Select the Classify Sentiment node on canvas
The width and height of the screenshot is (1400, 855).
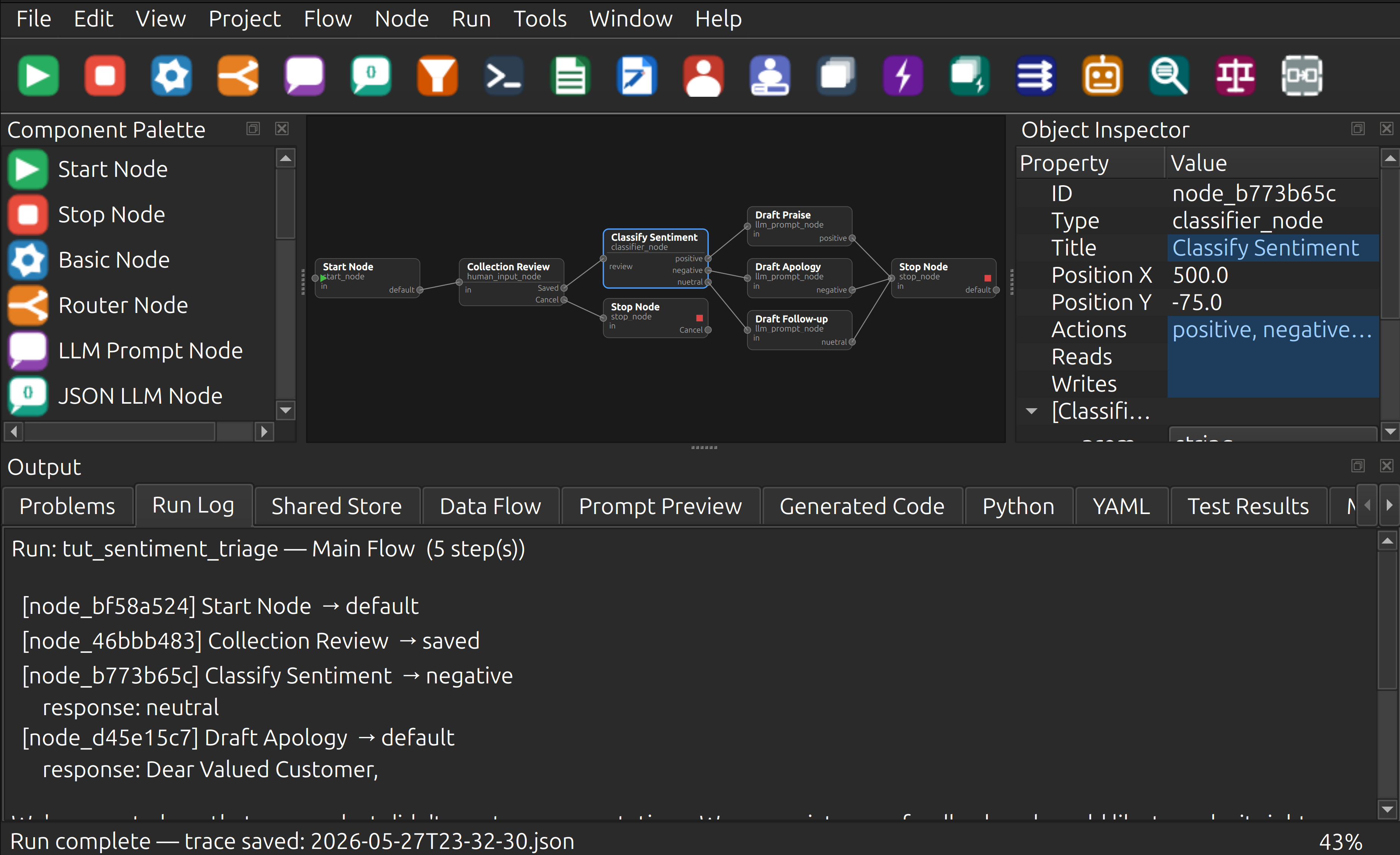pyautogui.click(x=655, y=259)
